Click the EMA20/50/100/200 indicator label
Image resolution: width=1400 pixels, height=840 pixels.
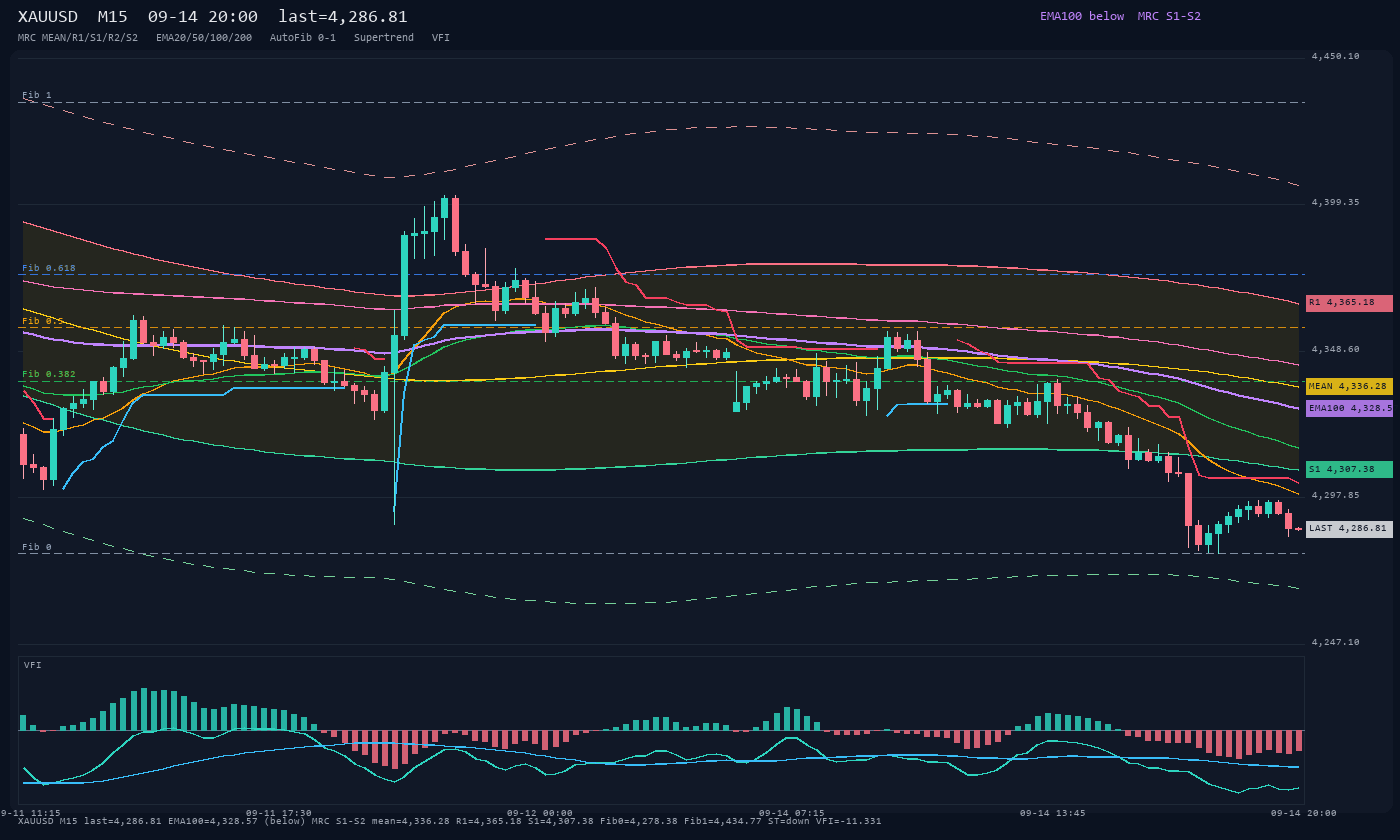204,38
